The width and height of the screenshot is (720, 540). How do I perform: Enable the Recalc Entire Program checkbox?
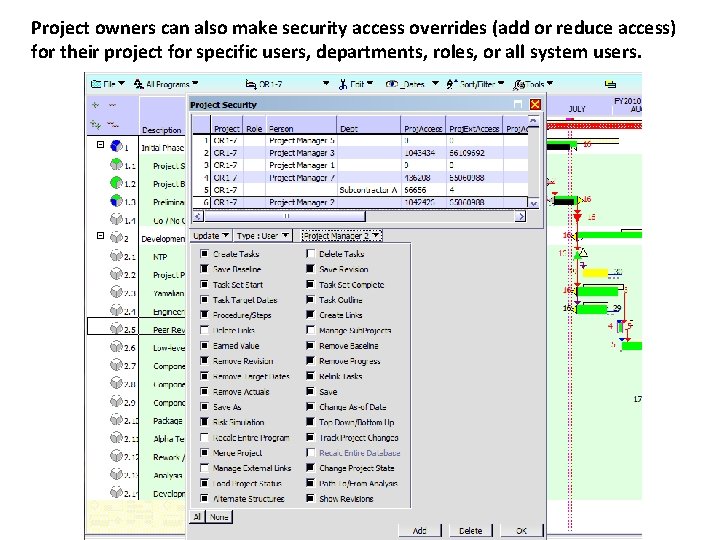click(204, 437)
